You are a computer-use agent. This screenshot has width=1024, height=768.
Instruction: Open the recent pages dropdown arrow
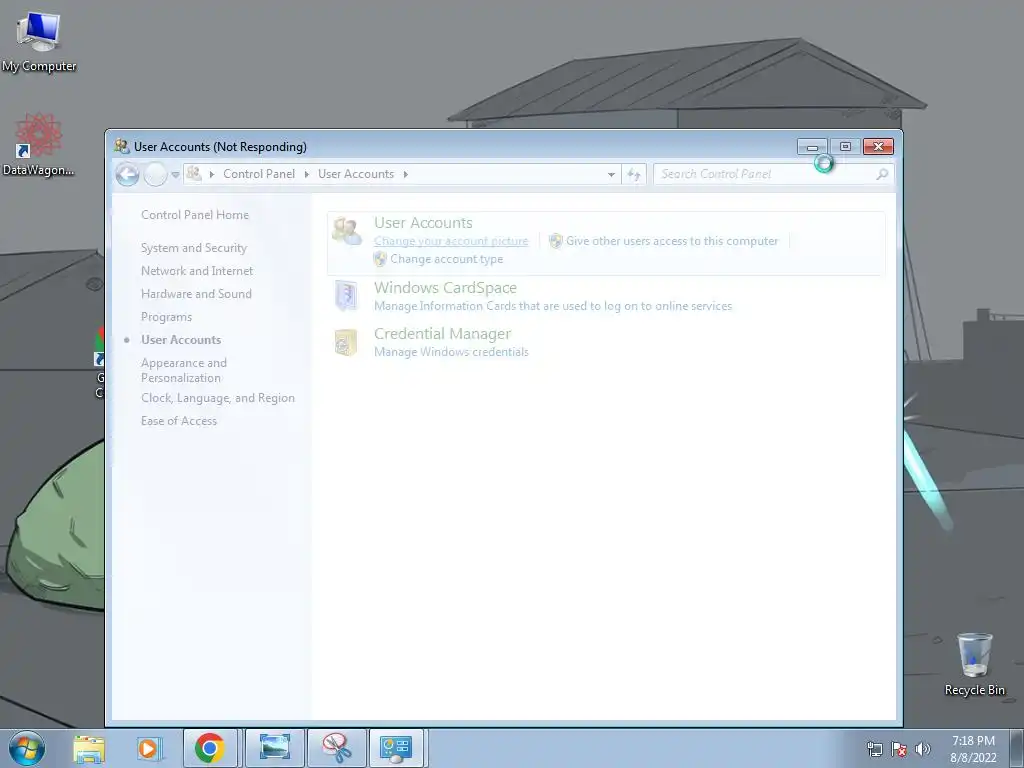pos(175,175)
